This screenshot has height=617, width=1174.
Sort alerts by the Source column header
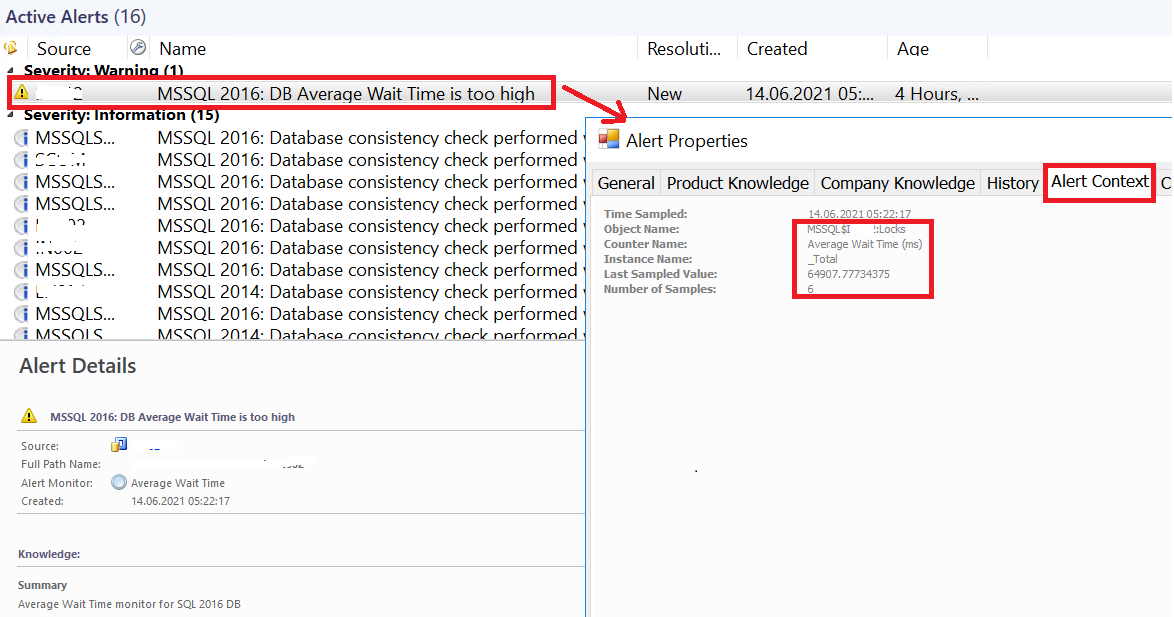point(64,49)
